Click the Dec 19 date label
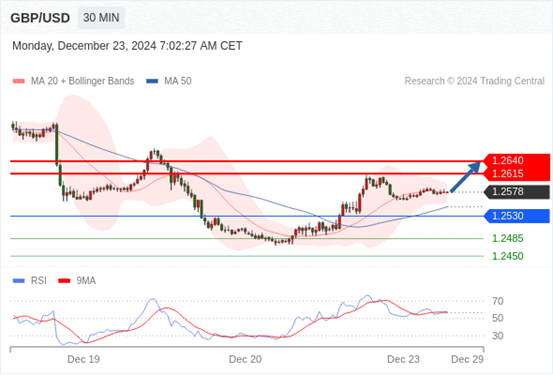The image size is (553, 375). 84,359
